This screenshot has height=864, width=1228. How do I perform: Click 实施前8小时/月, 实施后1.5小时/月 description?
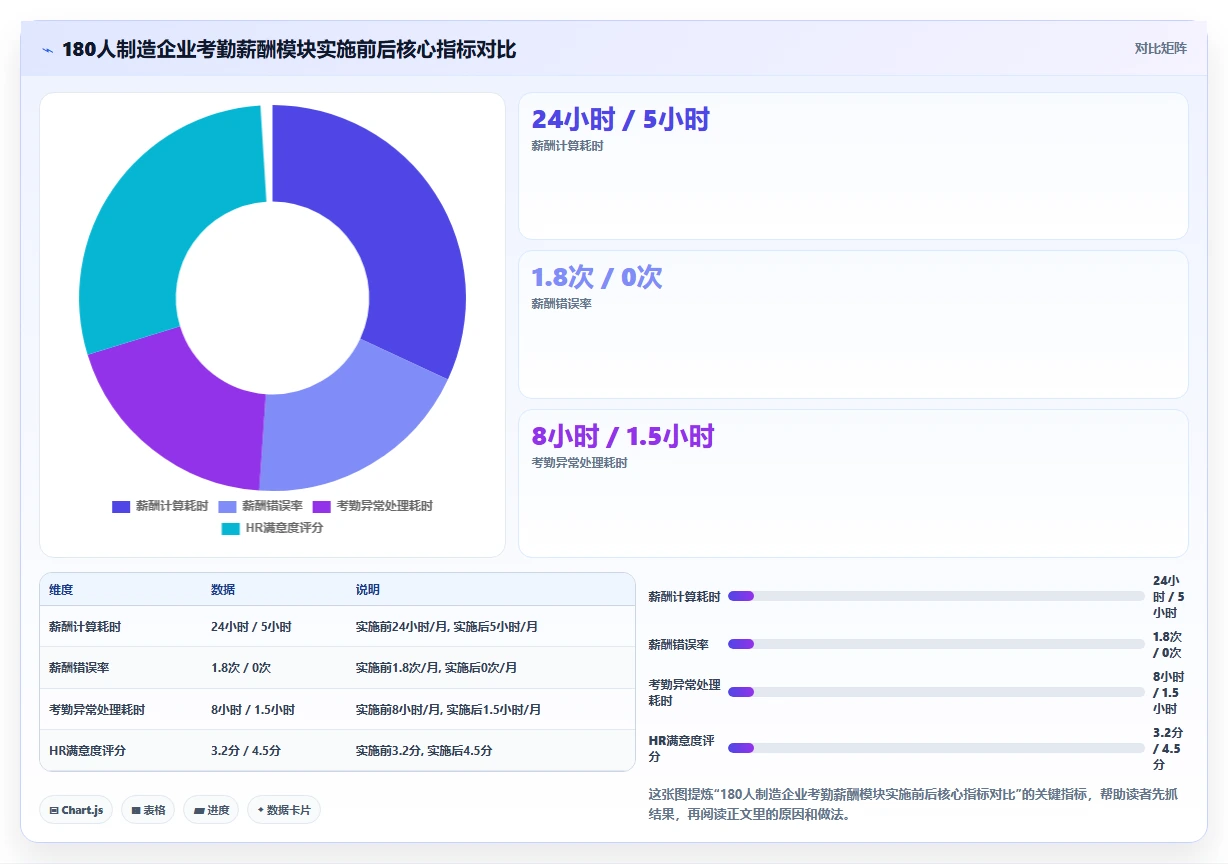pos(449,710)
